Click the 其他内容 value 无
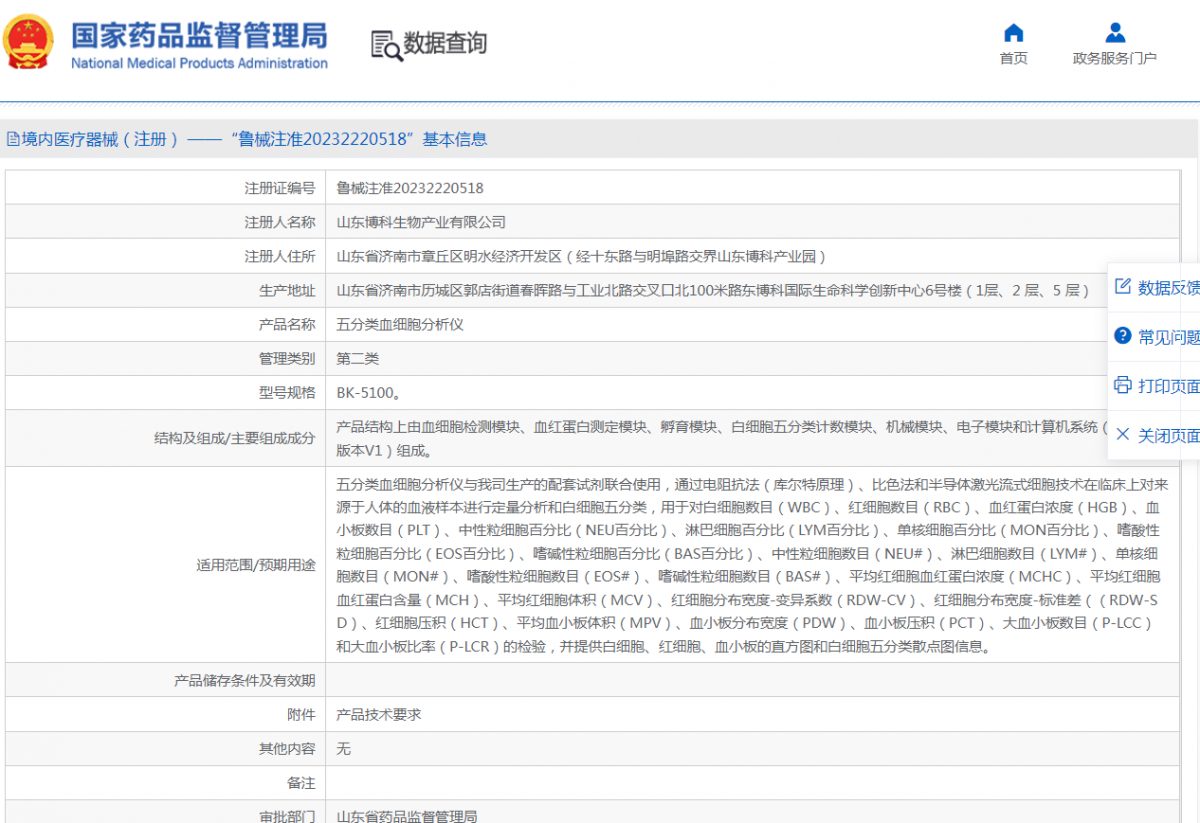 tap(343, 749)
